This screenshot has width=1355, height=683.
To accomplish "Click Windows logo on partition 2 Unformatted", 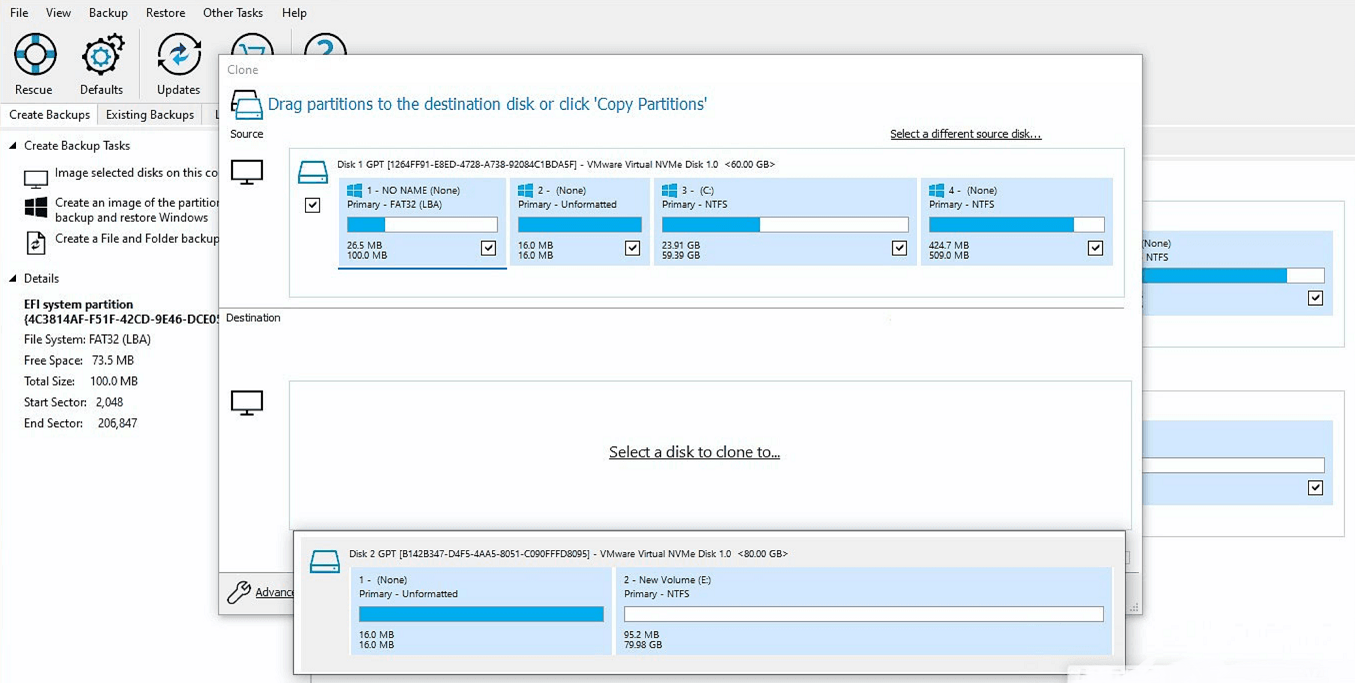I will pos(525,190).
